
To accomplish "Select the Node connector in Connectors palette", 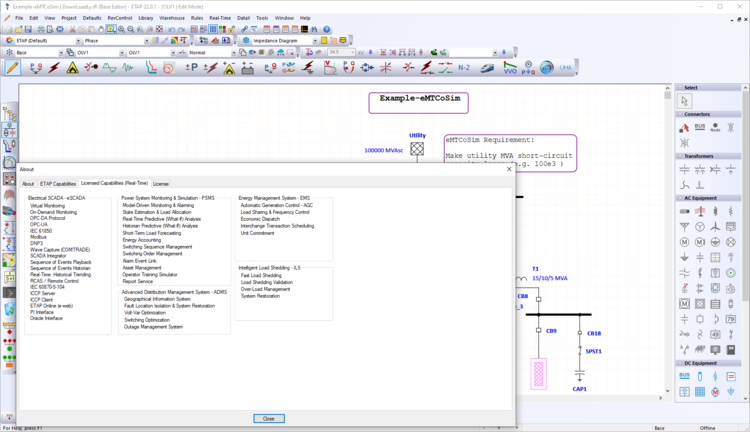I will [715, 128].
